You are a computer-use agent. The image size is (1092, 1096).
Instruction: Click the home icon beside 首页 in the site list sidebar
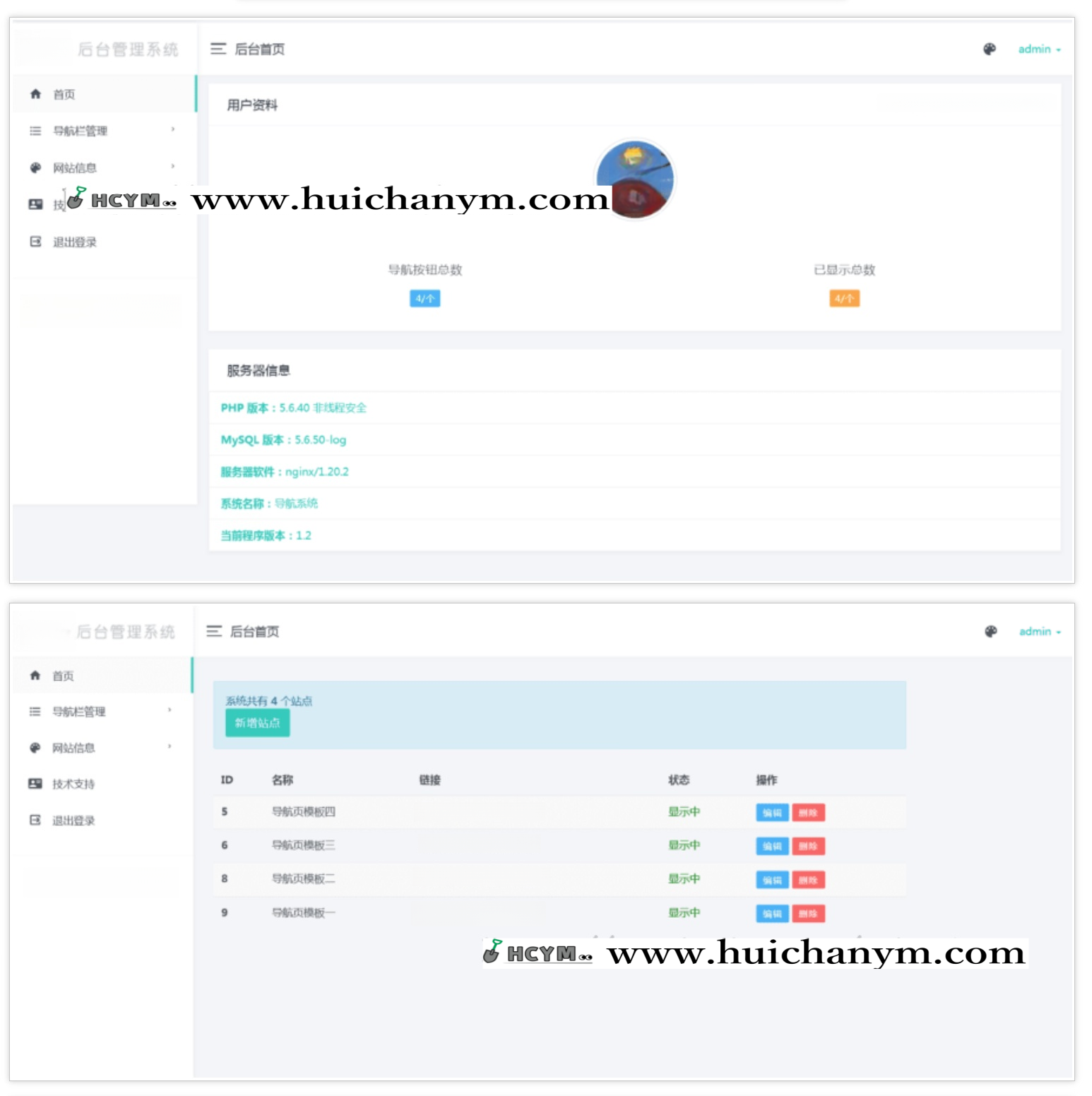pyautogui.click(x=35, y=676)
